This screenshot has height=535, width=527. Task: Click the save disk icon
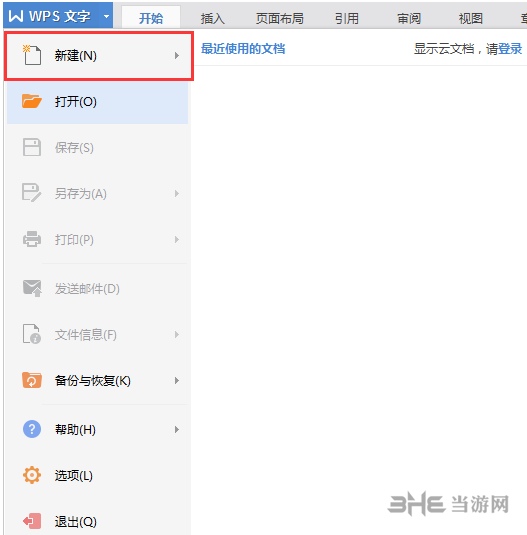tap(32, 147)
